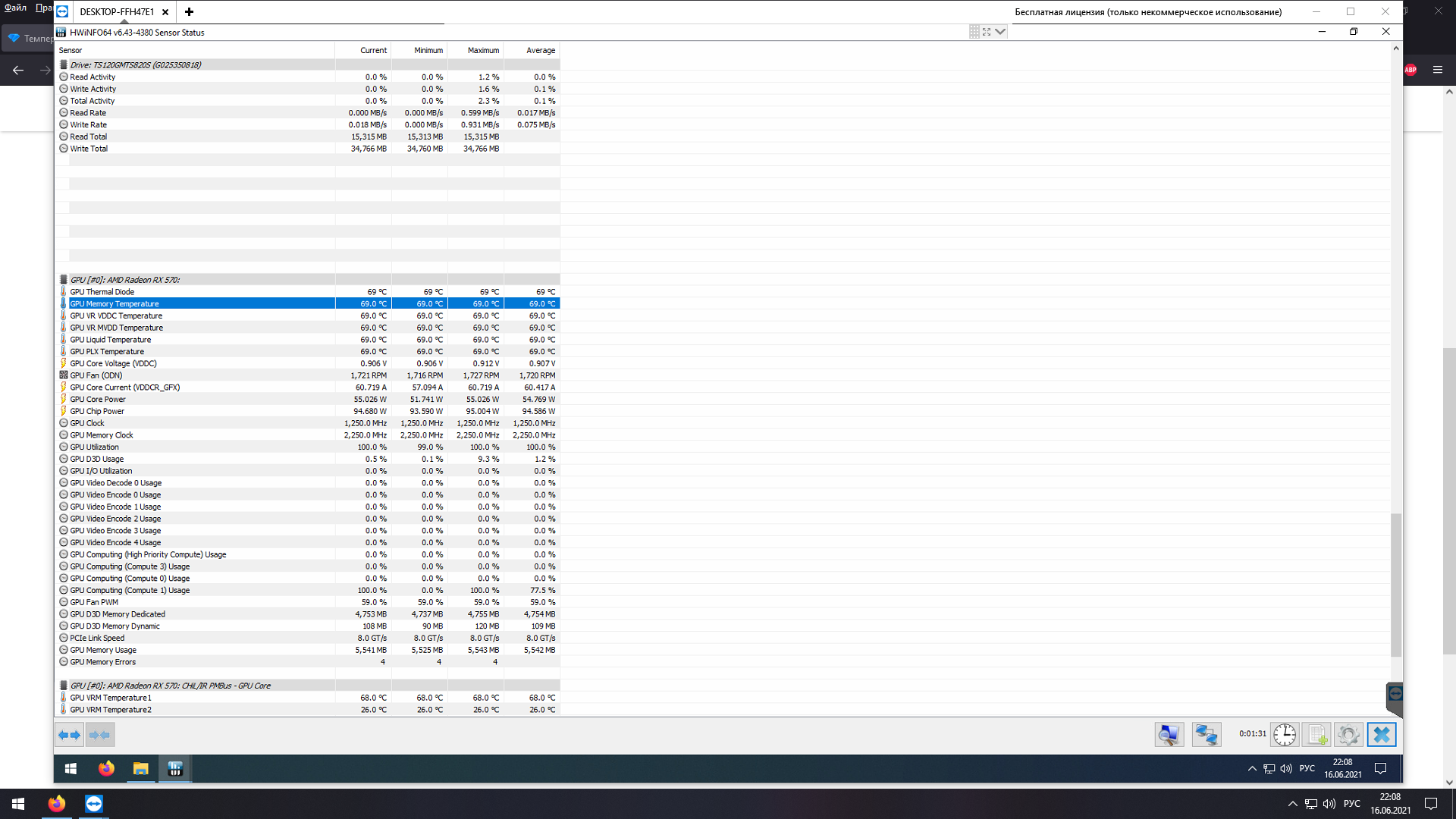Open the remote network computers icon
The image size is (1456, 819).
click(1206, 734)
